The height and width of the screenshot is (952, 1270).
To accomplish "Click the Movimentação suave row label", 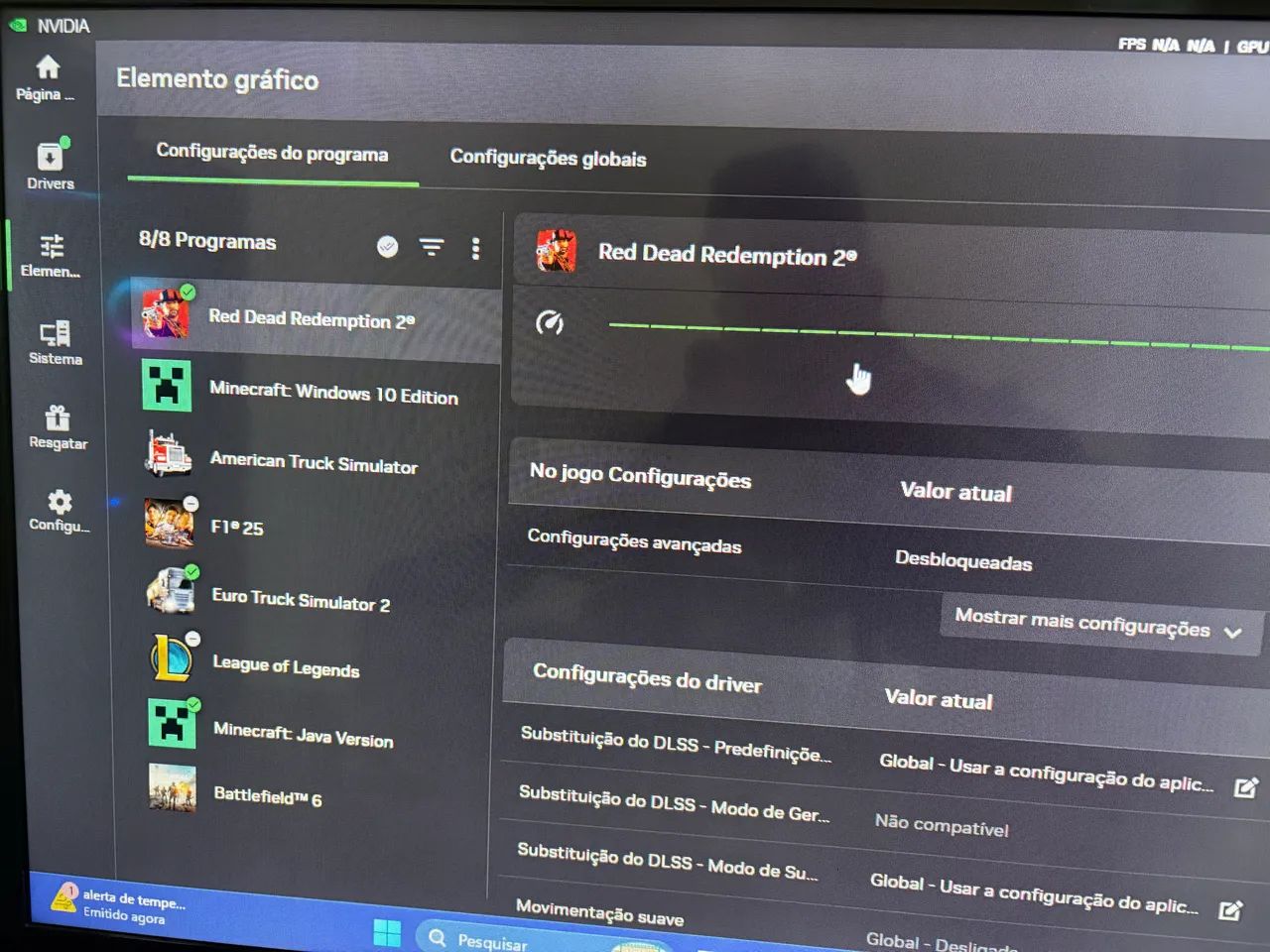I will 599,912.
